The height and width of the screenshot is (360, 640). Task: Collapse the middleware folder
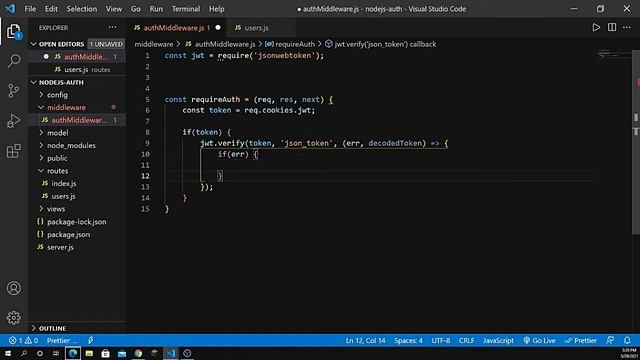78,107
